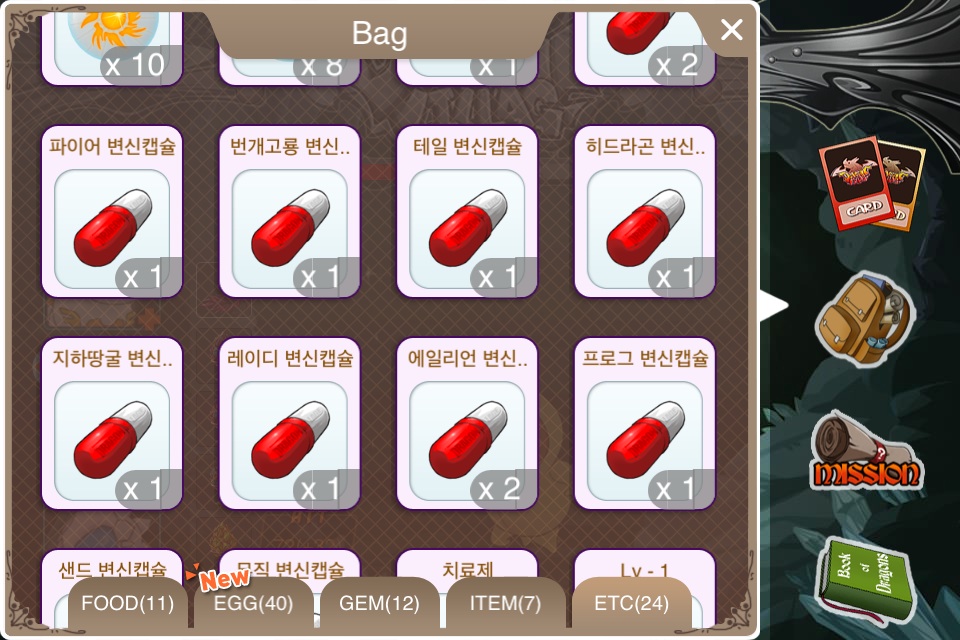The height and width of the screenshot is (640, 960).
Task: Select the 테일 변신캡슐 capsule item
Action: point(467,212)
